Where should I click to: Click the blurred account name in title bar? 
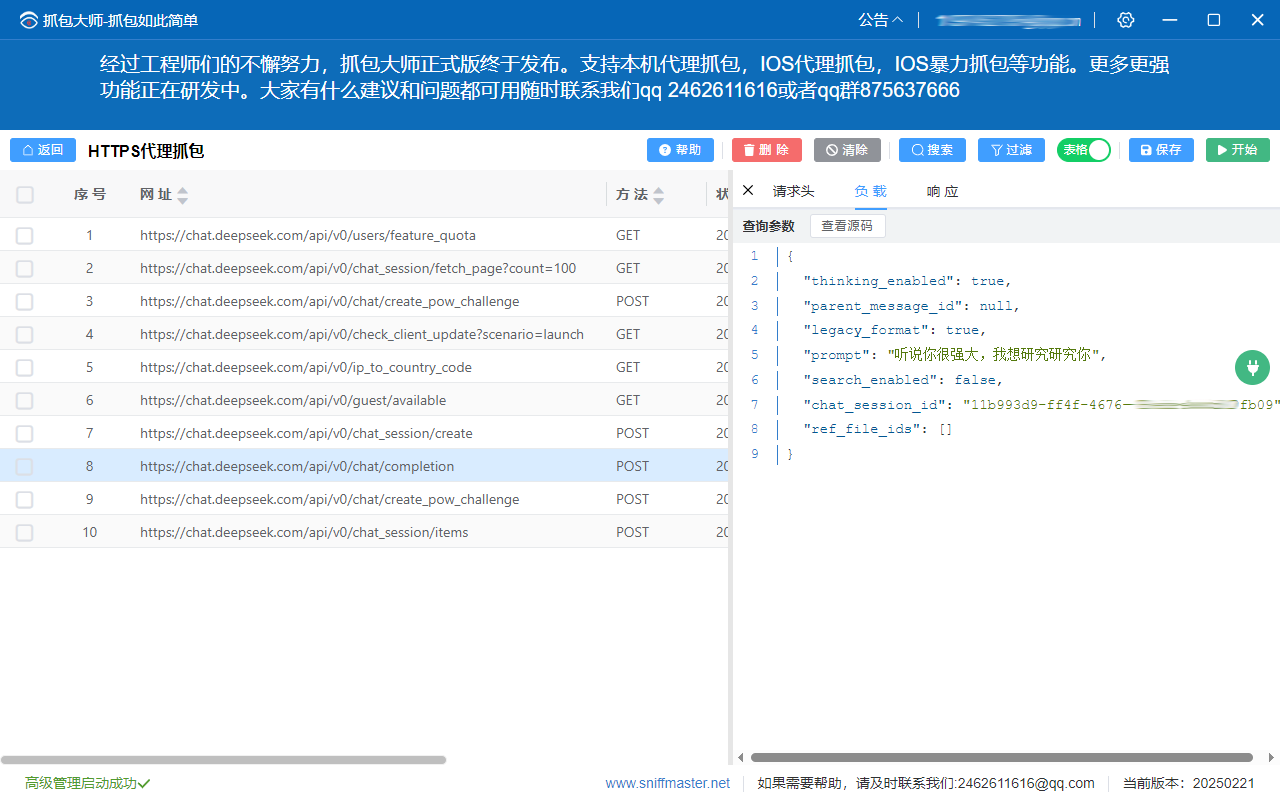(1009, 20)
